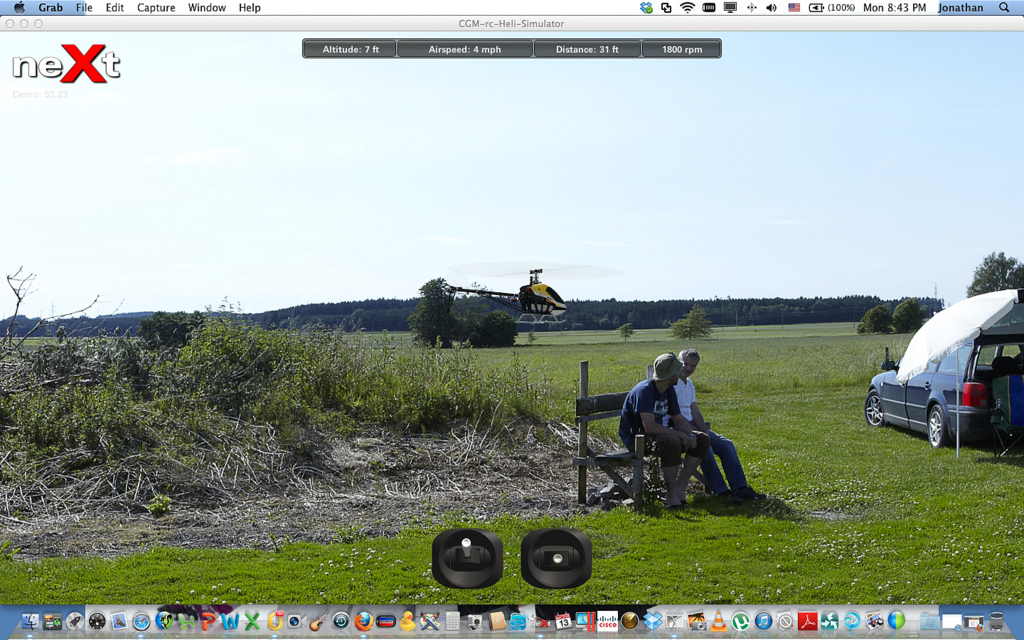The image size is (1024, 640).
Task: Launch Firefox from the Dock
Action: point(363,621)
